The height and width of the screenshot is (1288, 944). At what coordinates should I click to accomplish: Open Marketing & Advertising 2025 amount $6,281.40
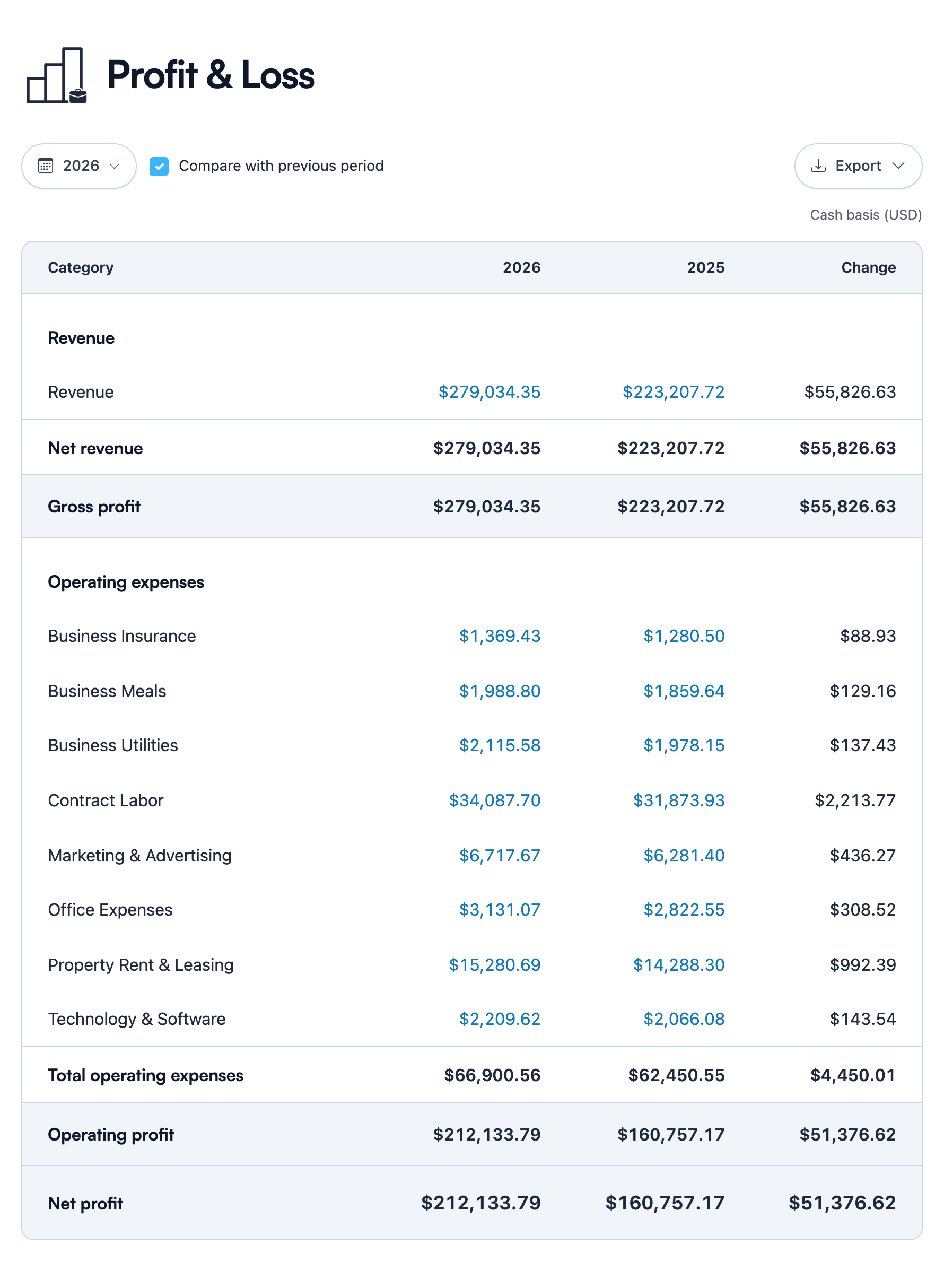[684, 856]
